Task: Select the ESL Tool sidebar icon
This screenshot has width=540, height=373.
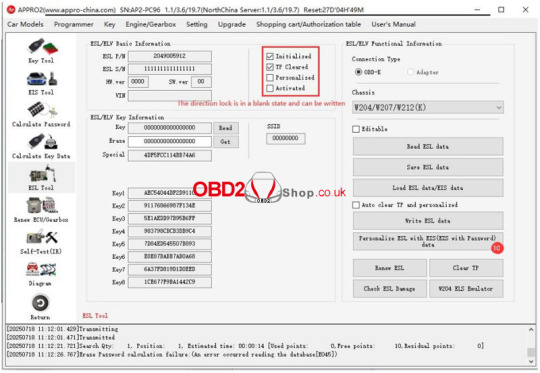Action: point(41,178)
